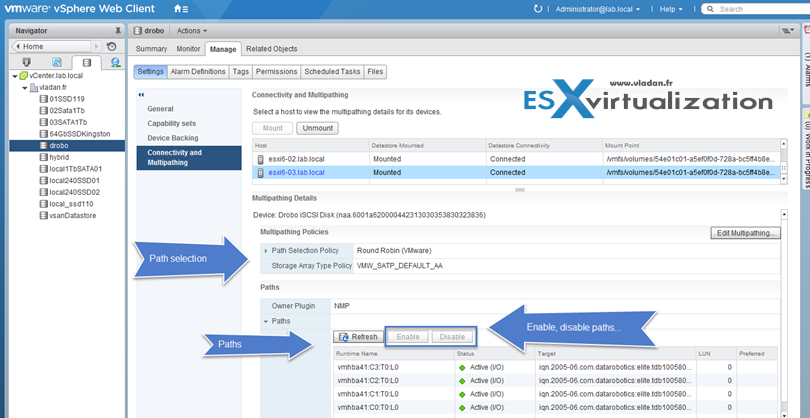
Task: Switch to Networking navigator tab
Action: [x=115, y=63]
